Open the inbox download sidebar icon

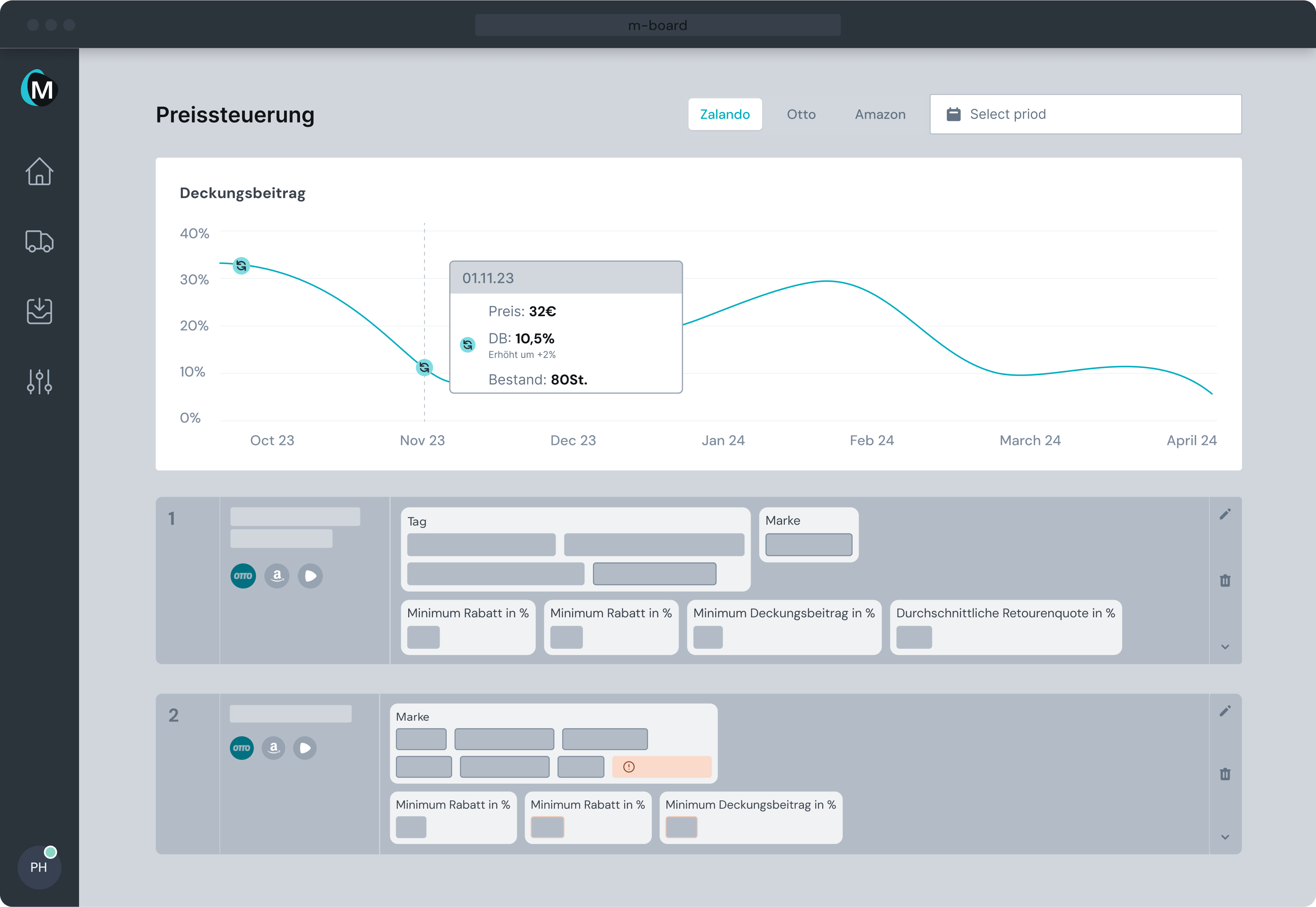(x=39, y=311)
